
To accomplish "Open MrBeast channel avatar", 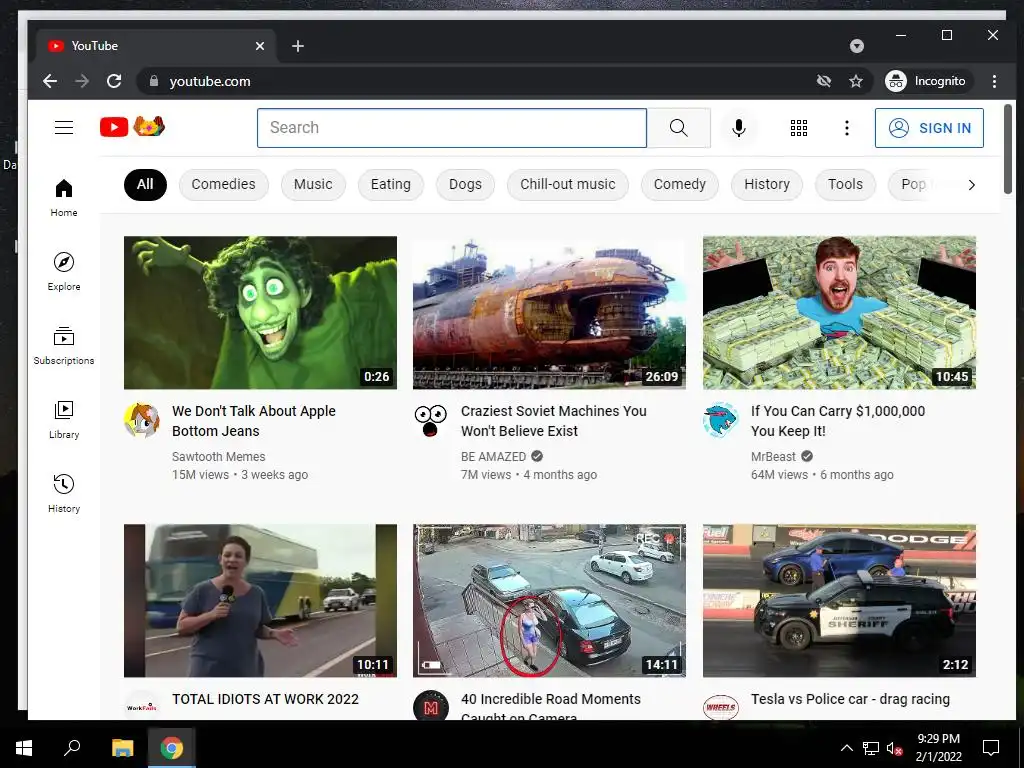I will (x=720, y=420).
